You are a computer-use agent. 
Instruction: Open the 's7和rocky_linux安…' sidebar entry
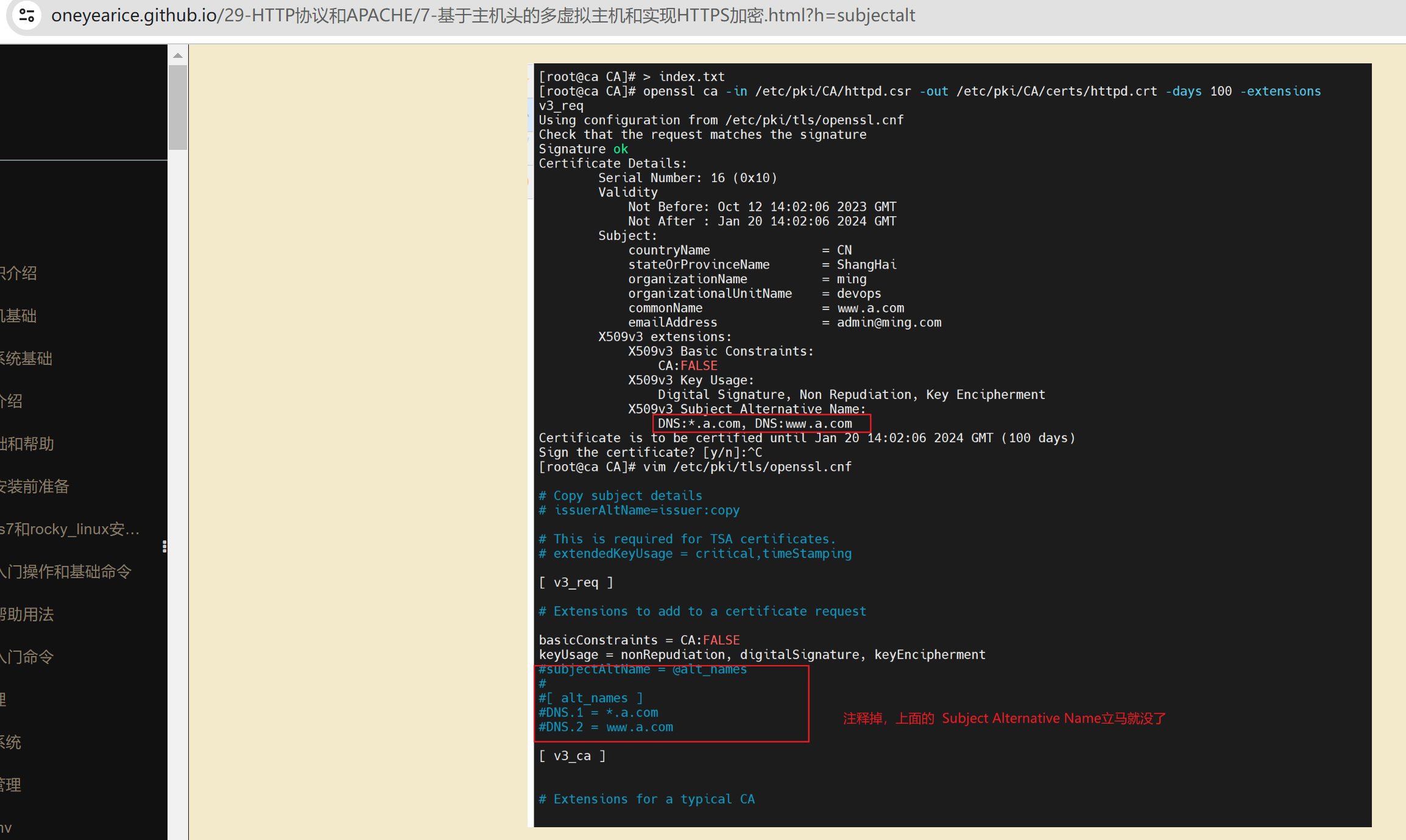tap(69, 529)
